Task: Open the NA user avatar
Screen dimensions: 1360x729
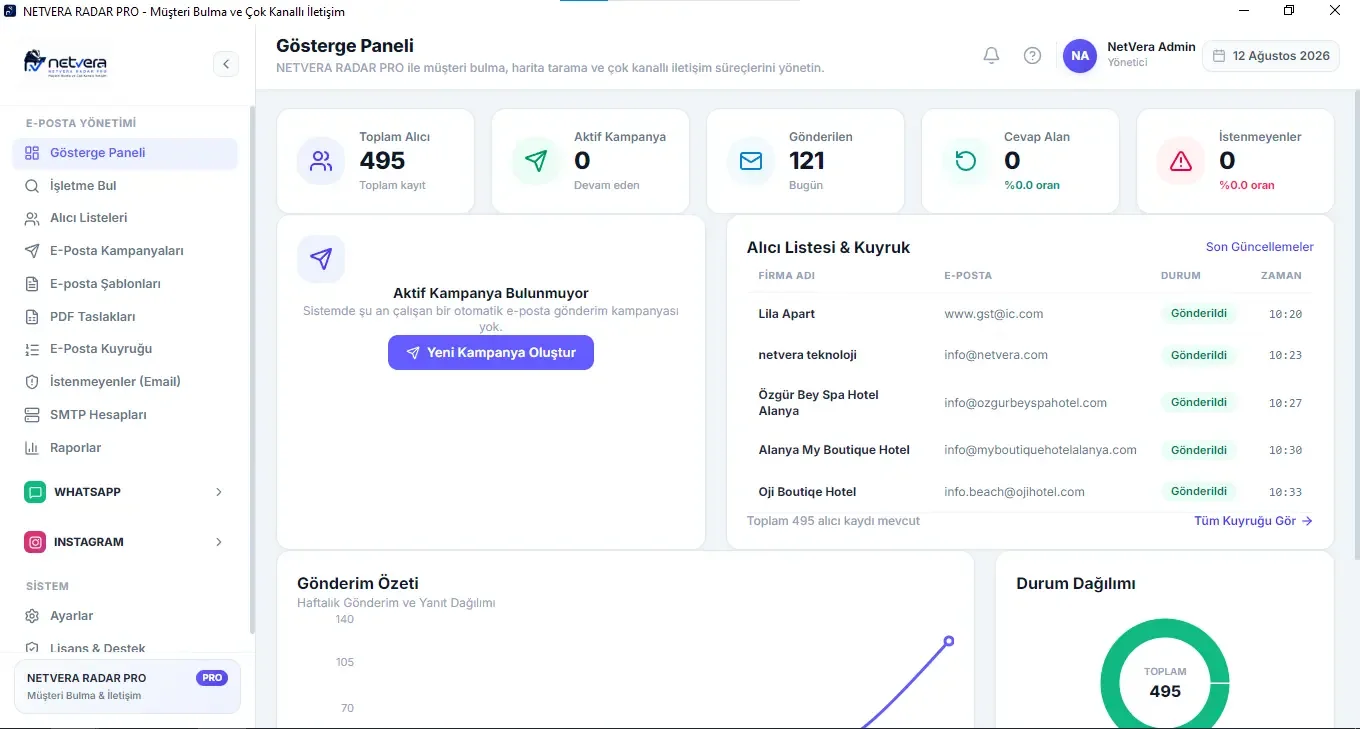Action: tap(1080, 56)
